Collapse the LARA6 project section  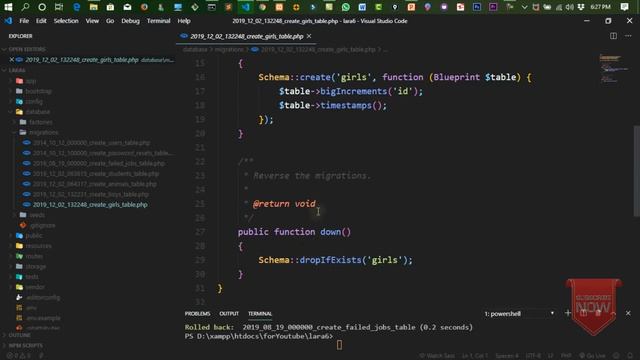click(17, 70)
